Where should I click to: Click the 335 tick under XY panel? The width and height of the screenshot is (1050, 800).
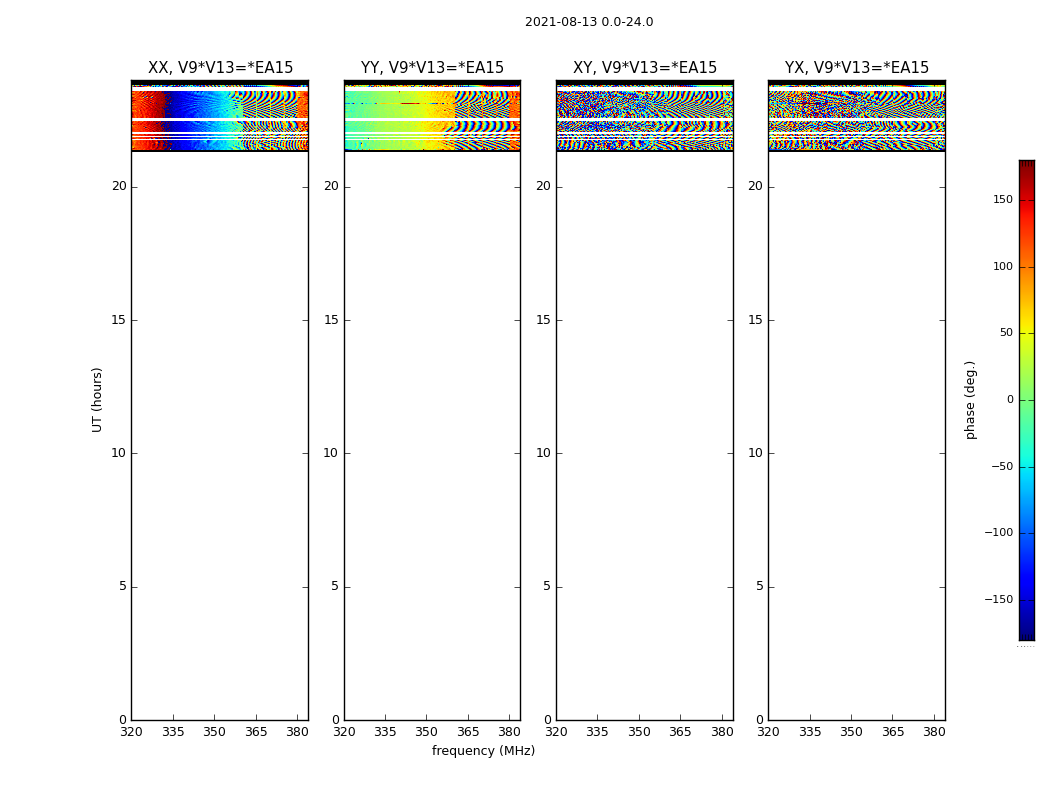597,732
